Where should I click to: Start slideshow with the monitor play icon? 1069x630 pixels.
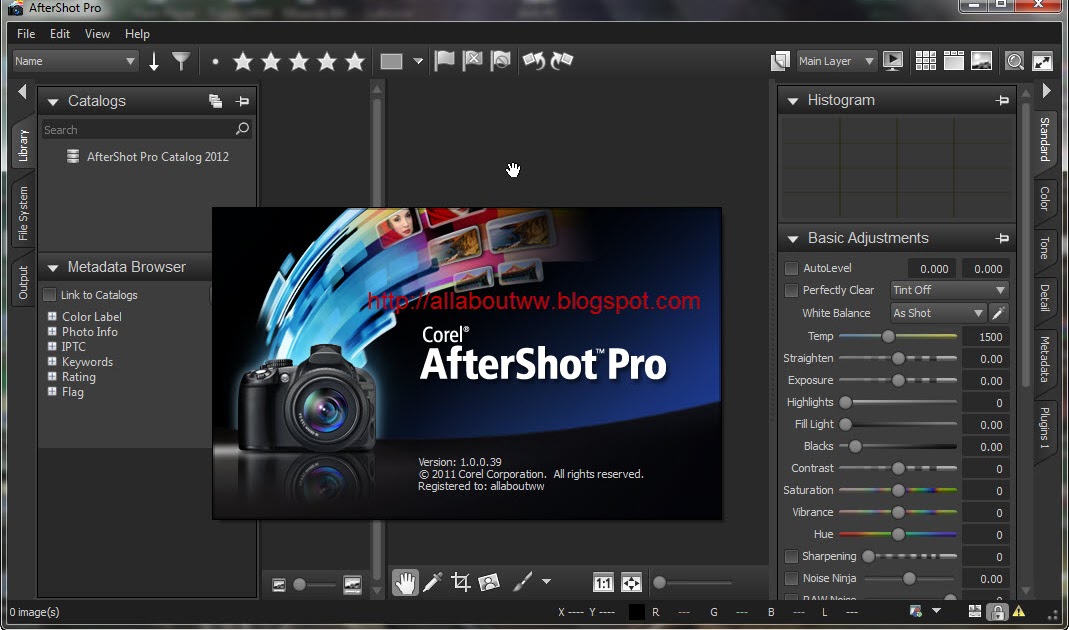click(x=892, y=61)
